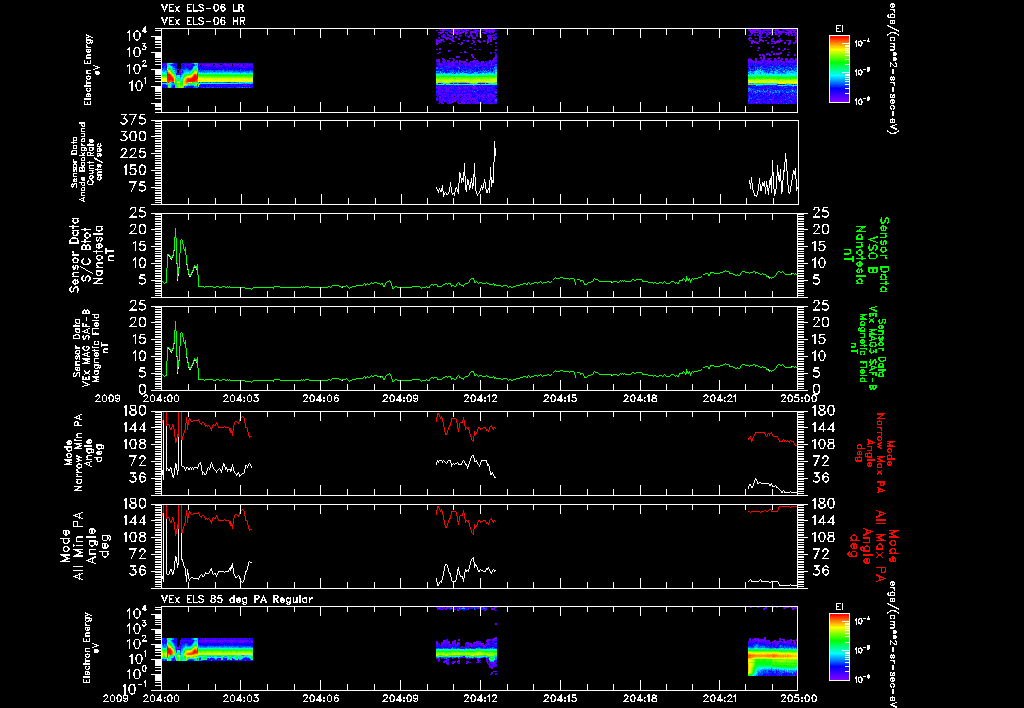Click the rotated ergs/(cm**2-sr-sec-eV) units label near ELS-06 color bar
This screenshot has height=708, width=1024.
tap(891, 69)
